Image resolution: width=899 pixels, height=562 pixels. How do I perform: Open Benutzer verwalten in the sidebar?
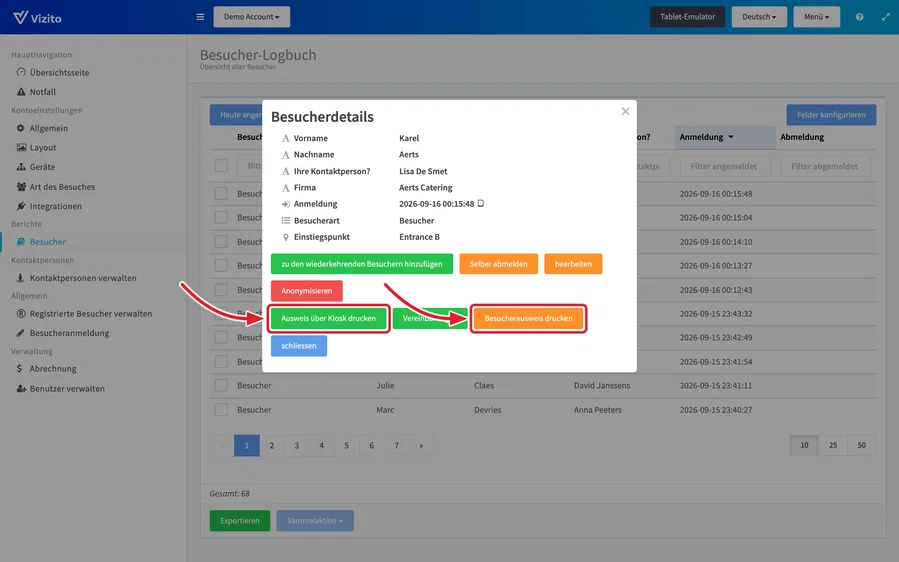pyautogui.click(x=60, y=389)
